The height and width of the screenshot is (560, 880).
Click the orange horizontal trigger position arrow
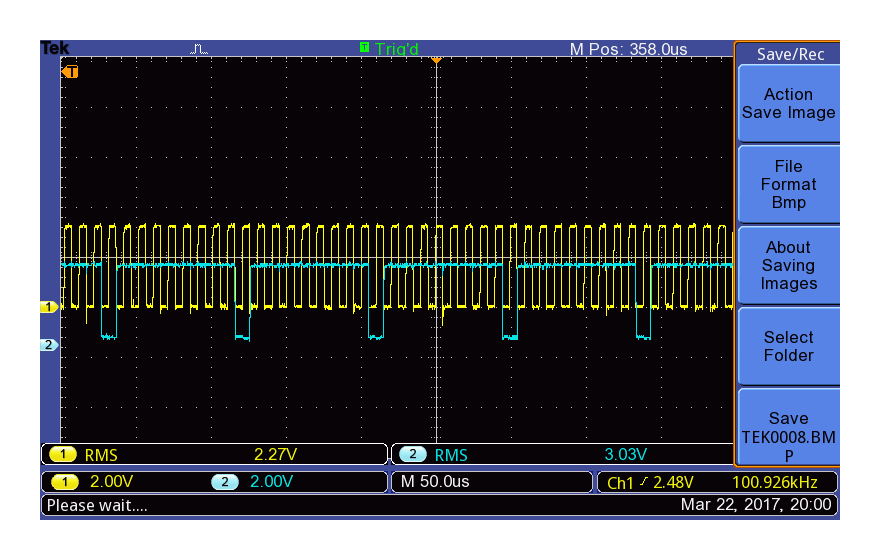point(436,59)
